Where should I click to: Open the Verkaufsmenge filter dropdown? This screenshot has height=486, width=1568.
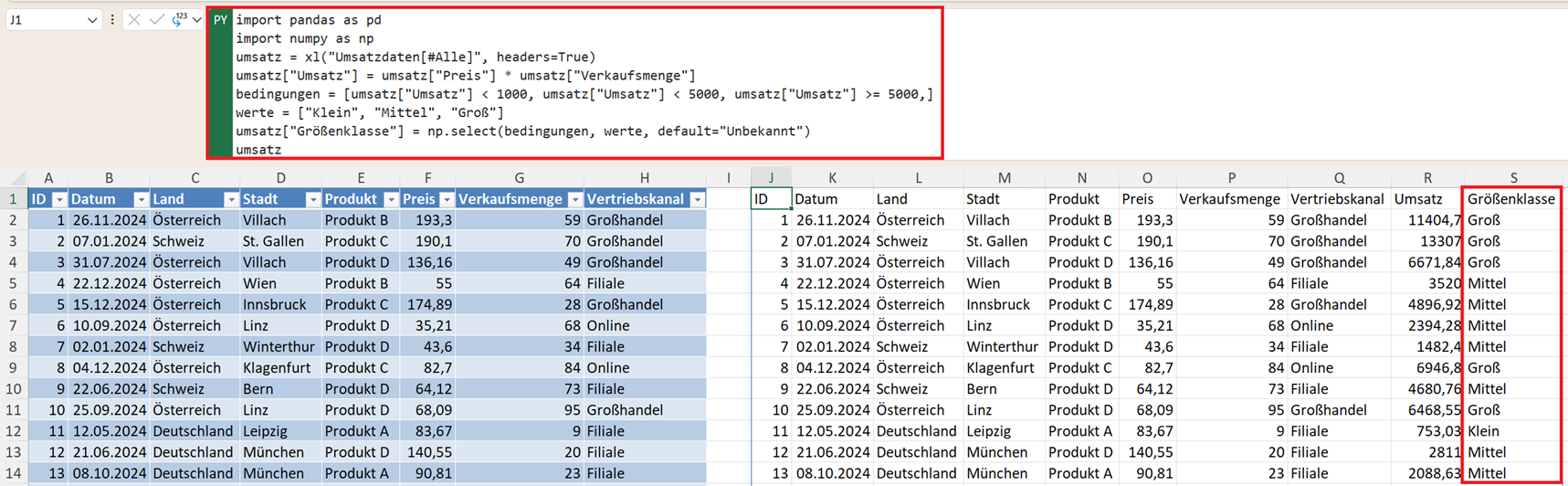coord(575,199)
